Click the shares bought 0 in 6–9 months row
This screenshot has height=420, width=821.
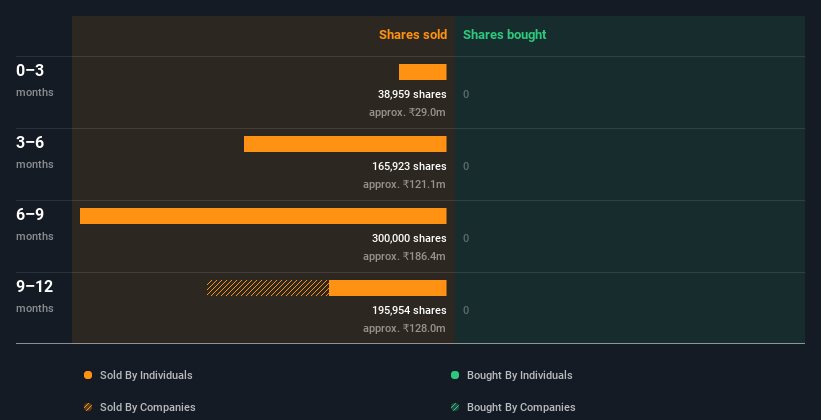(466, 238)
